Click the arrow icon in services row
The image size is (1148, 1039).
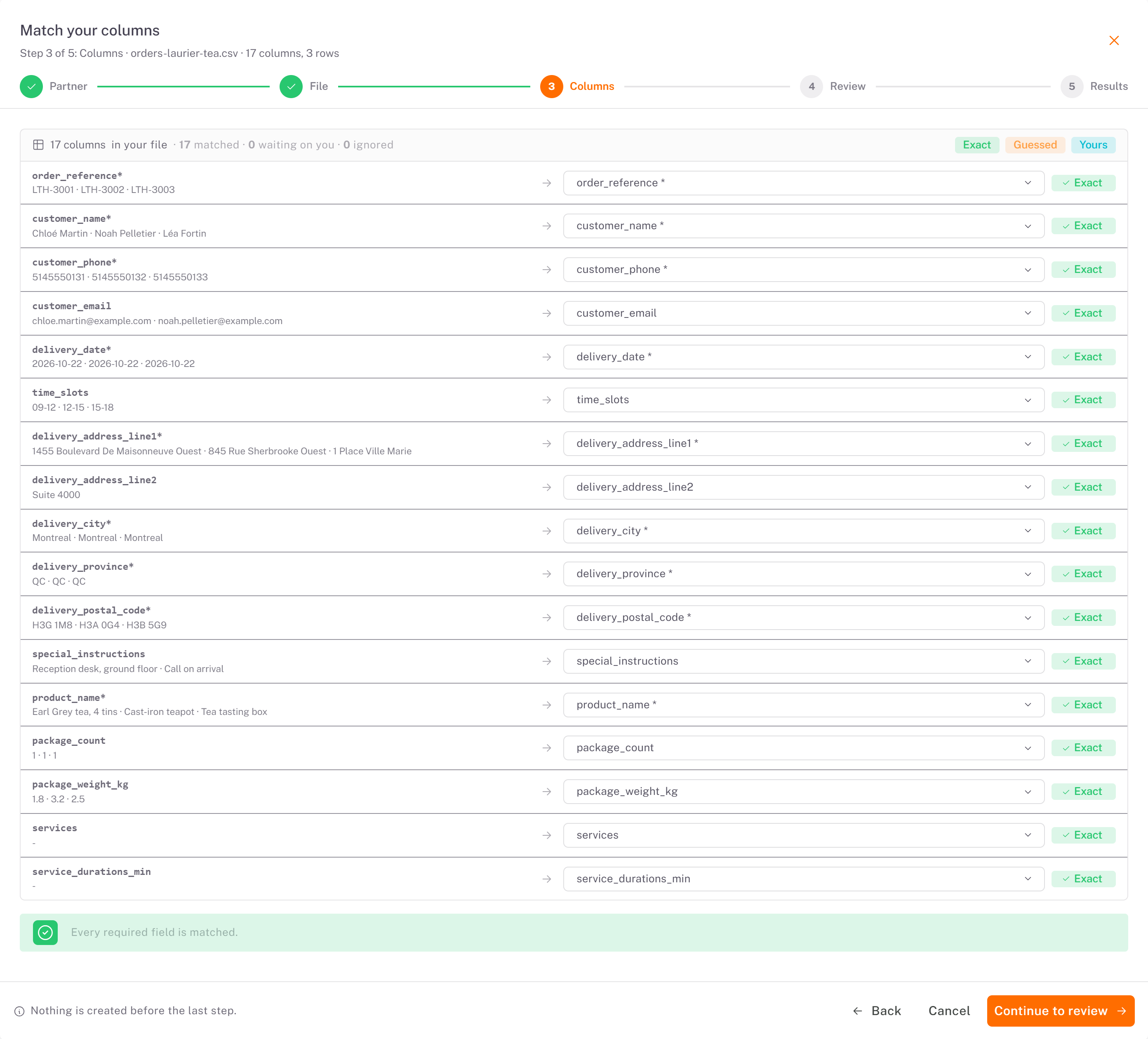pos(547,835)
